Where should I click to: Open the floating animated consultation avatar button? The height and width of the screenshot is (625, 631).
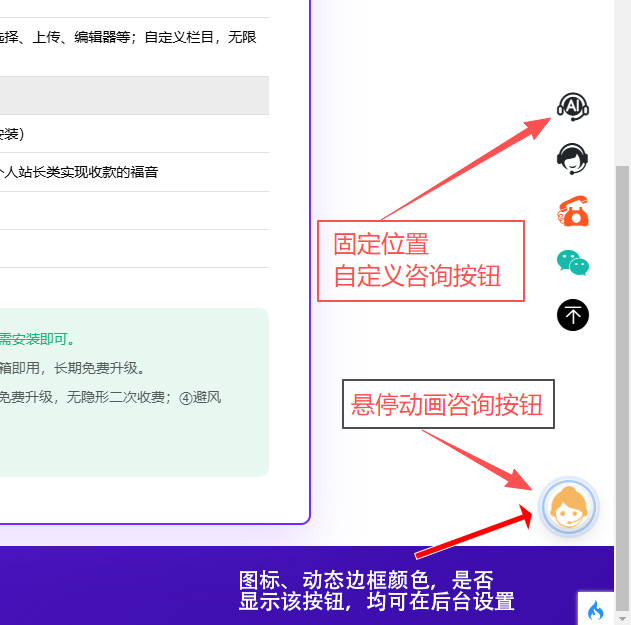569,507
